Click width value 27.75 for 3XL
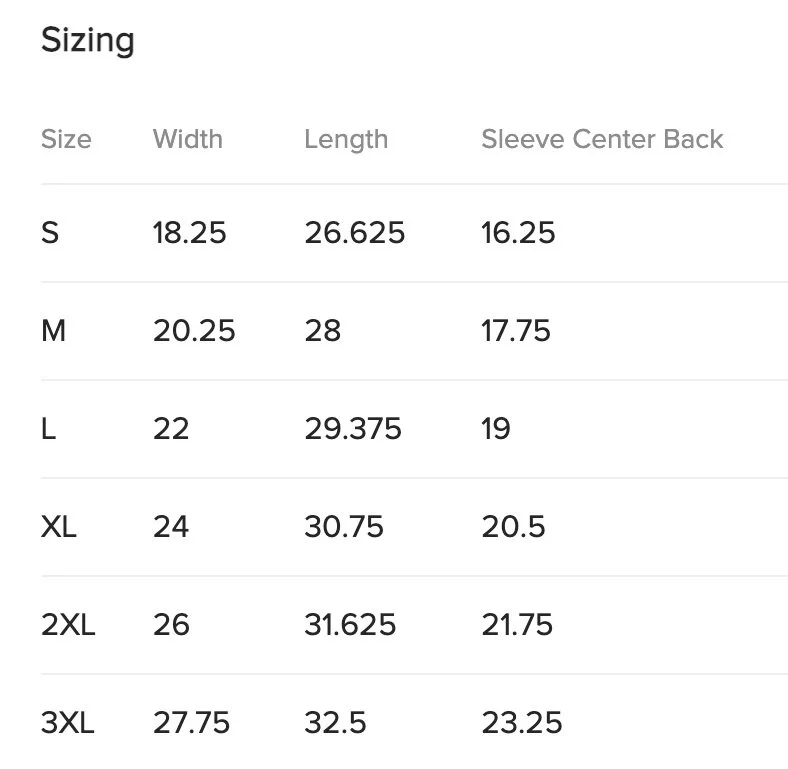 [191, 723]
